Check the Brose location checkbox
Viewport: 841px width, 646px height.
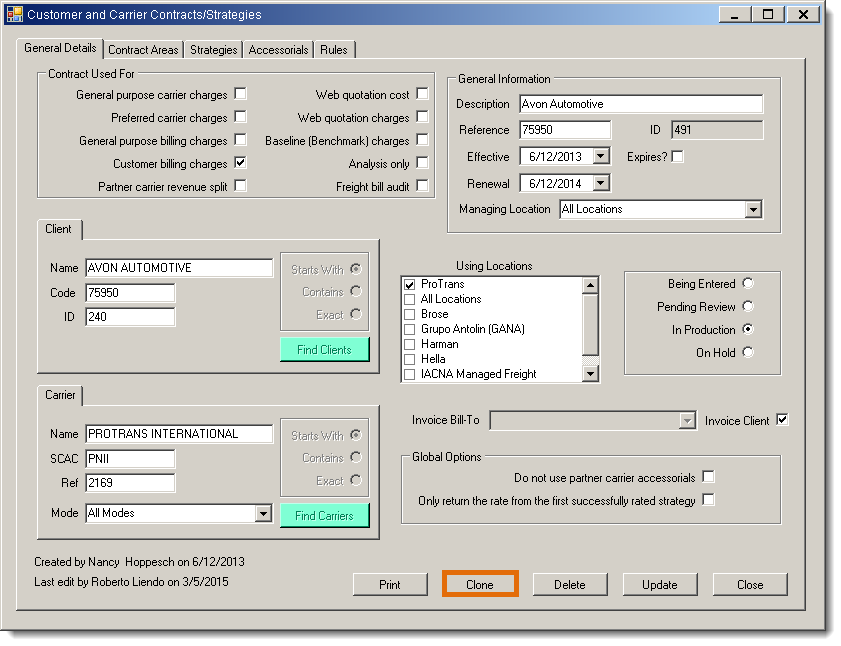(x=409, y=314)
